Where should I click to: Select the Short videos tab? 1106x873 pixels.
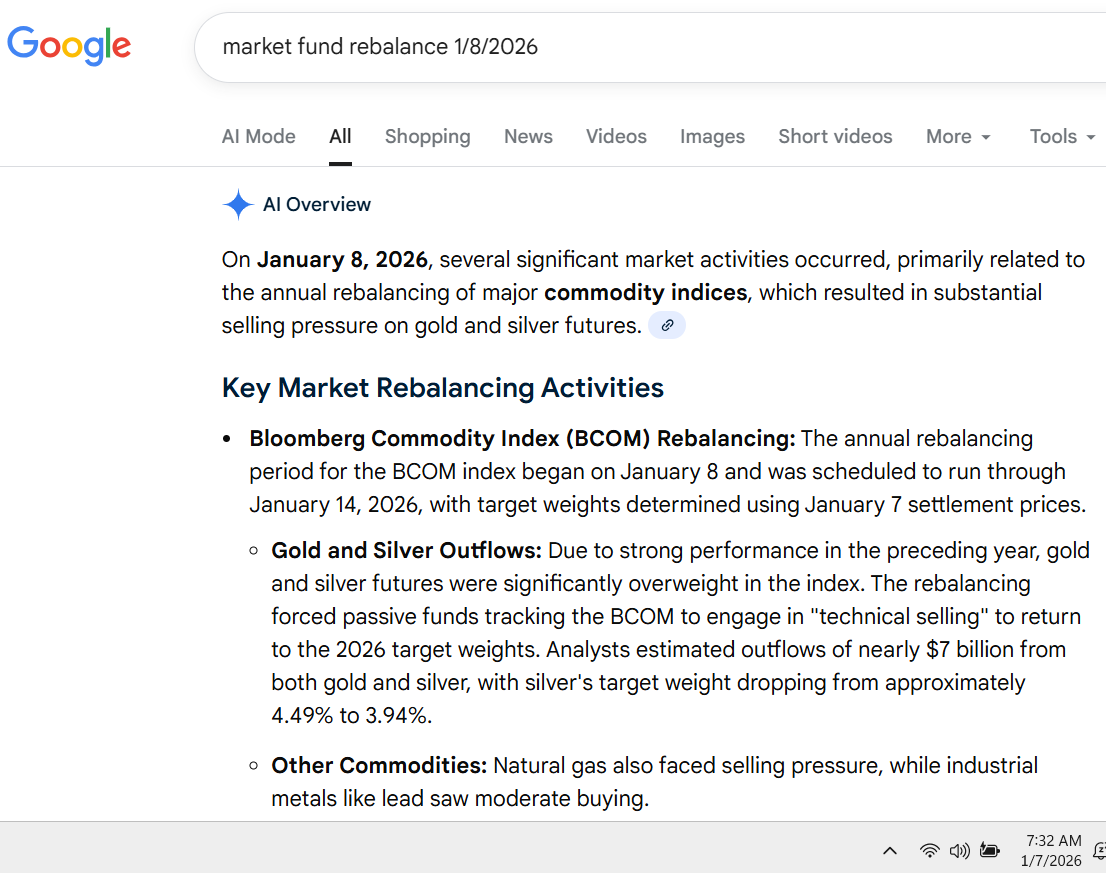835,137
